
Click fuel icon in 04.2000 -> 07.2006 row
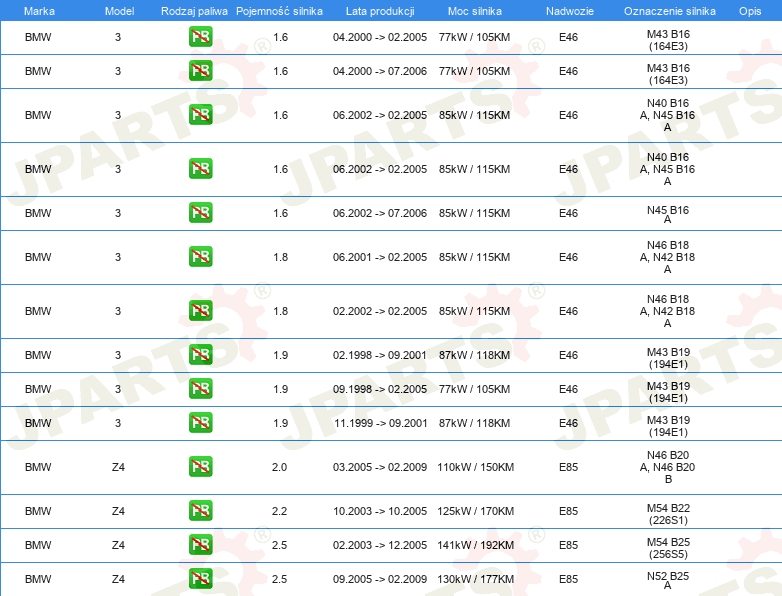tap(200, 71)
